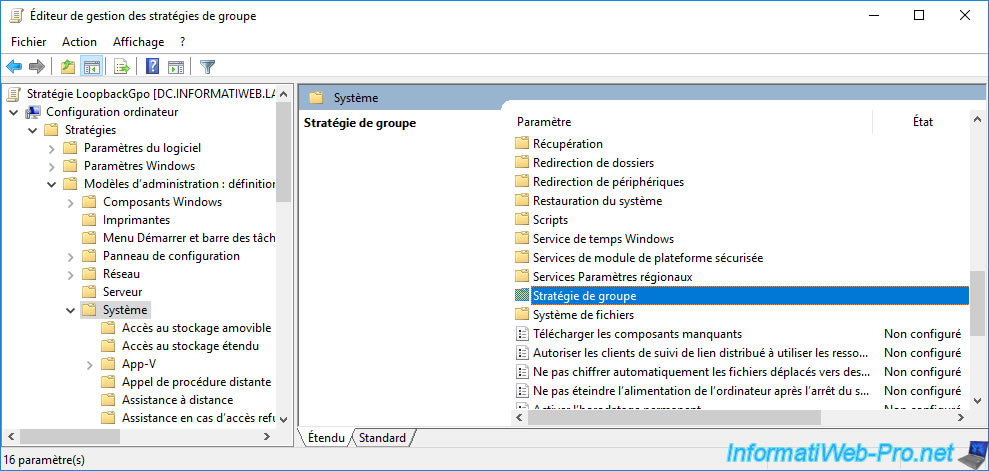Click the gray Forward arrow in toolbar
The image size is (989, 471).
pos(37,67)
